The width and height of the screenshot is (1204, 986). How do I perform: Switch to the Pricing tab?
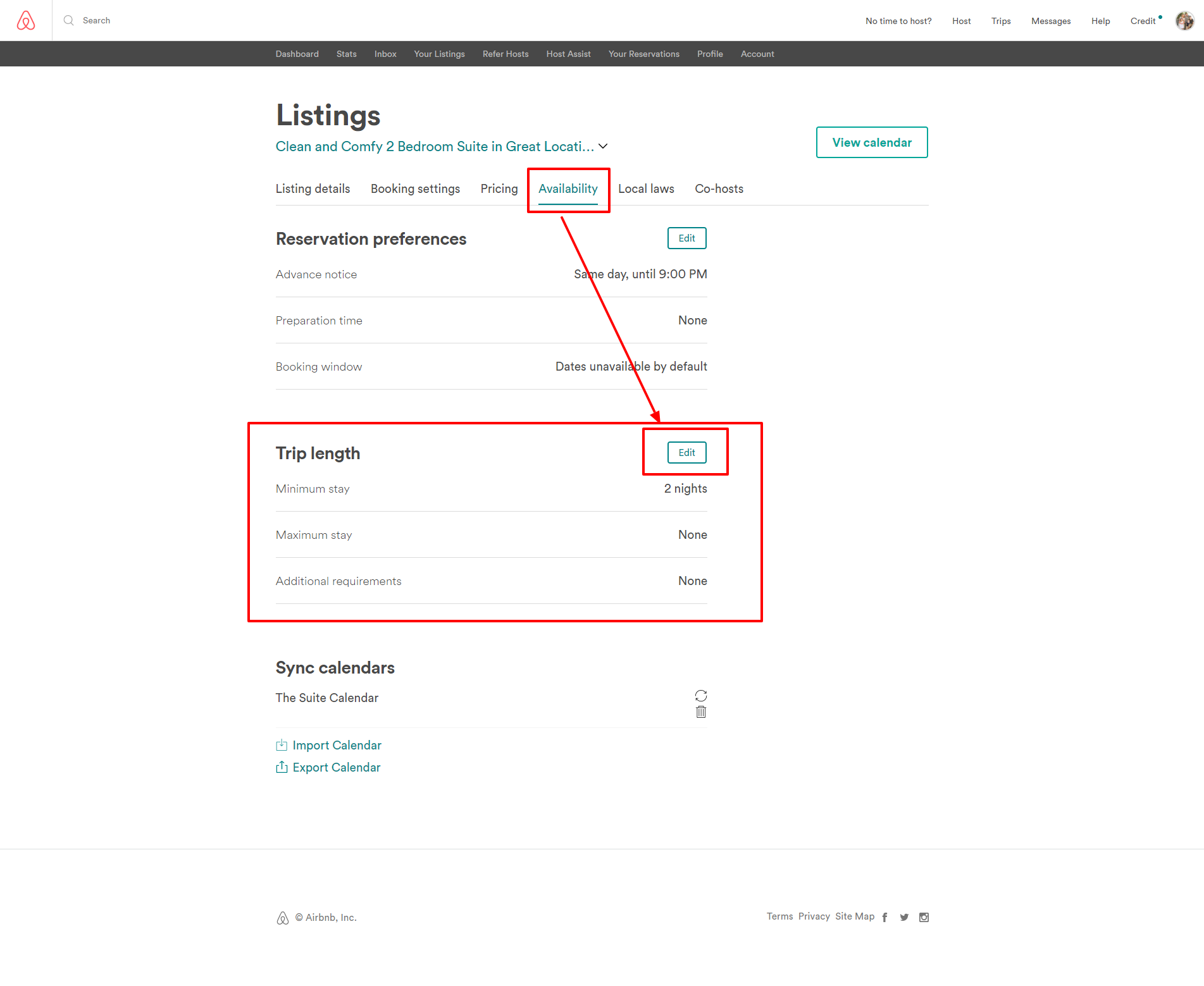coord(499,188)
